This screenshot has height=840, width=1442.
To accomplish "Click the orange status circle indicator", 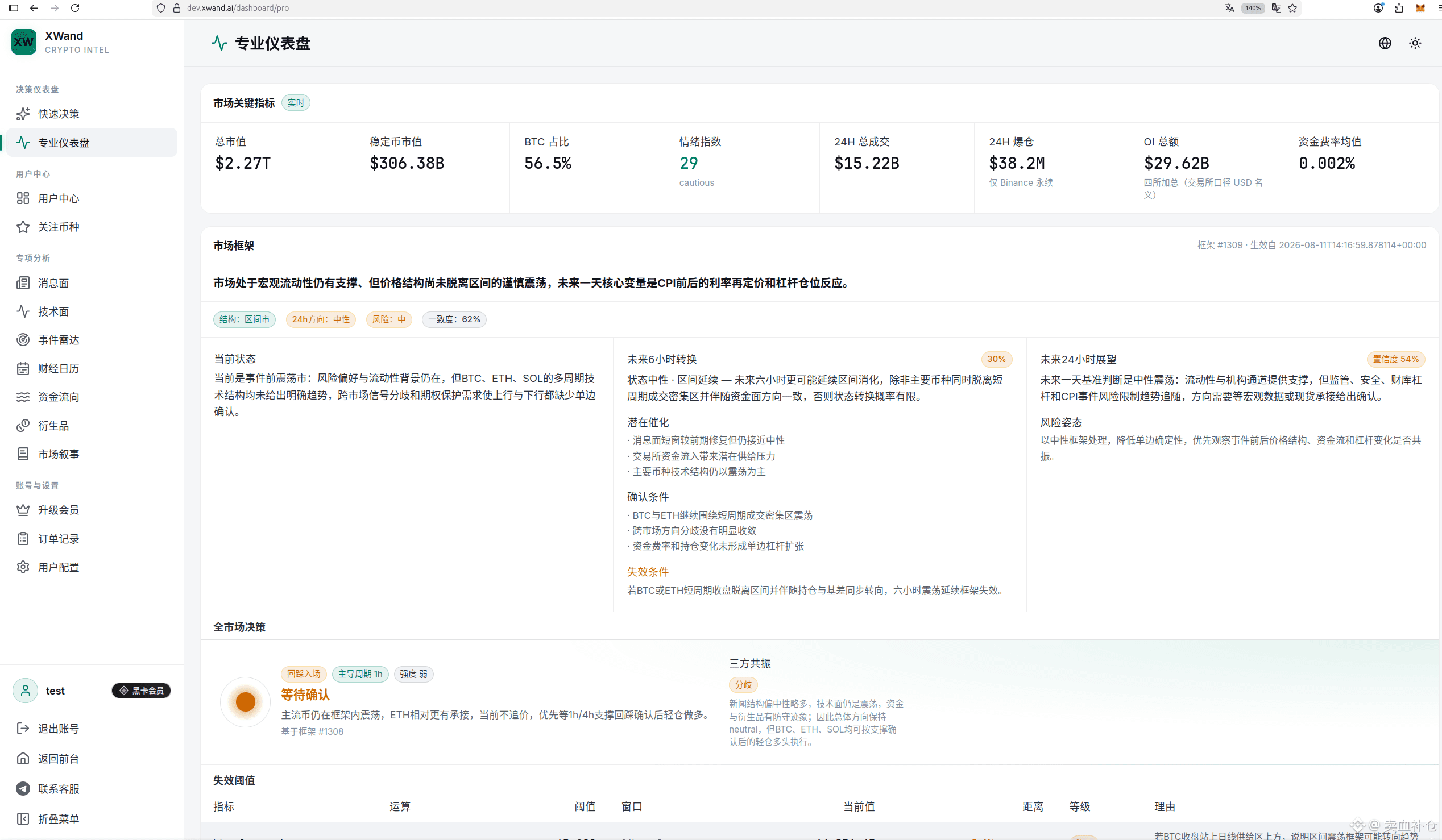I will tap(246, 702).
